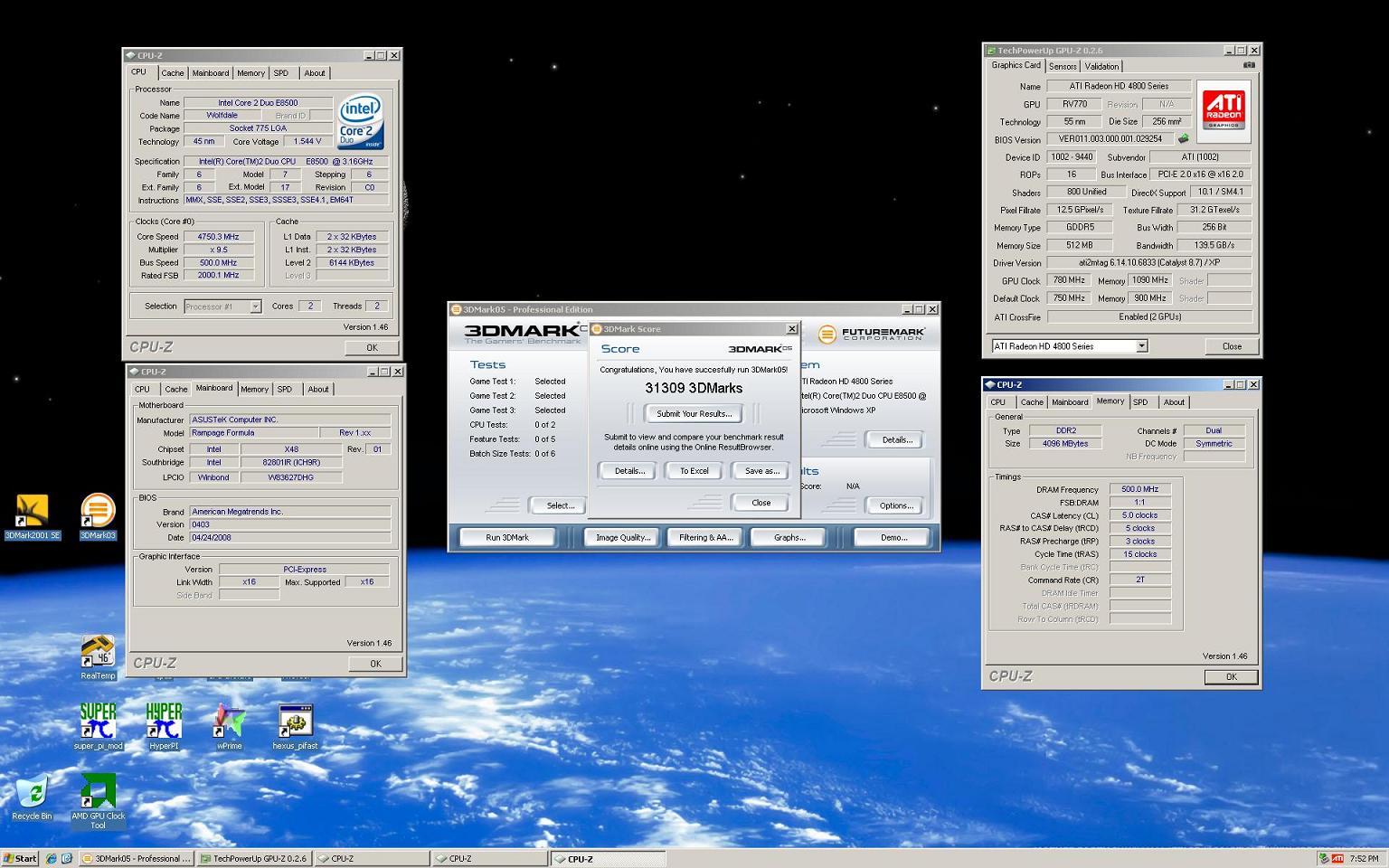Open the Cache tab in the processor CPU-Z window
1389x868 pixels.
point(173,73)
